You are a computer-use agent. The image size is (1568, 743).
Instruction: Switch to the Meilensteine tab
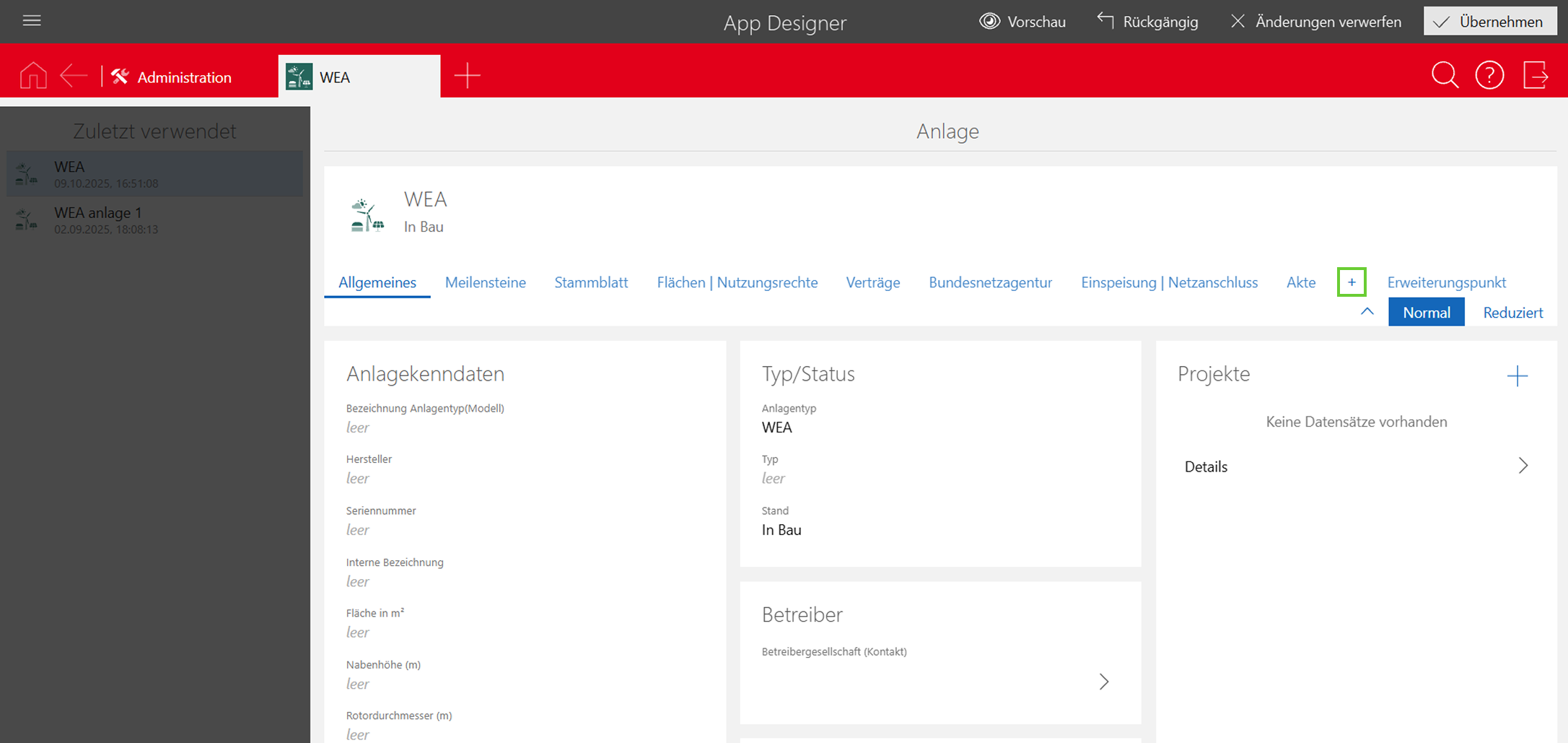point(485,282)
